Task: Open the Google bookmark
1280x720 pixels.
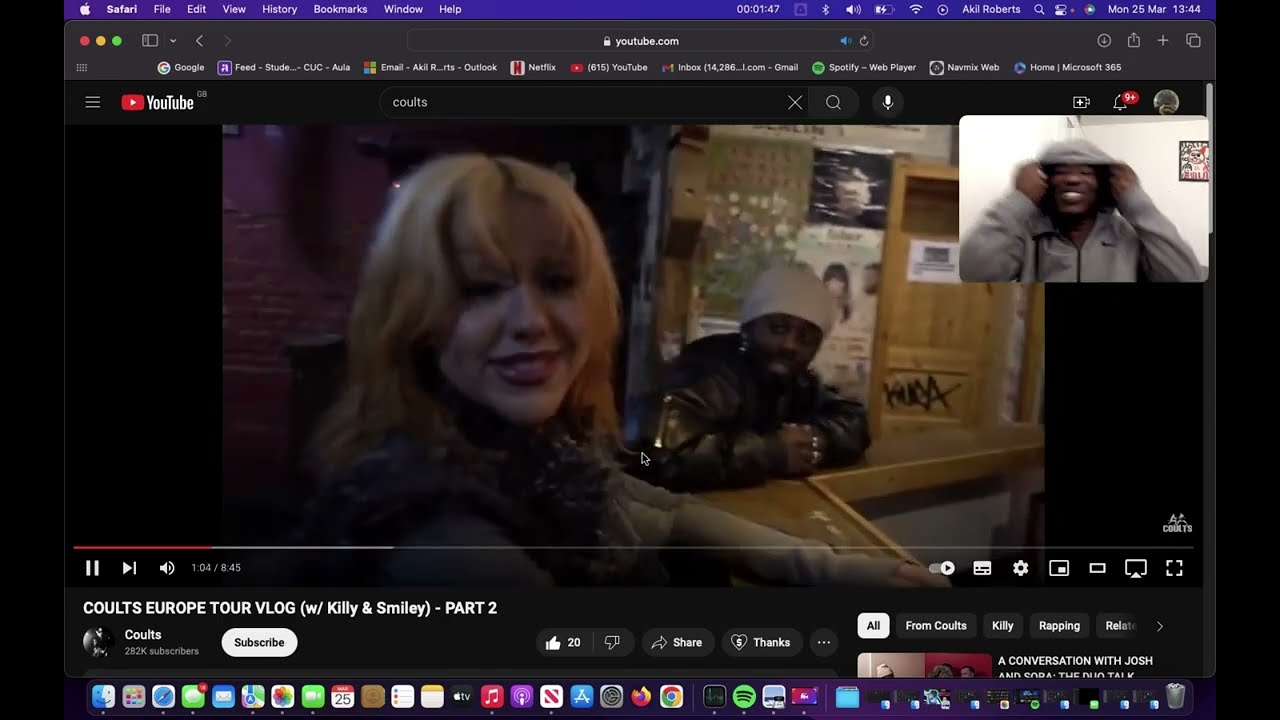Action: tap(181, 68)
